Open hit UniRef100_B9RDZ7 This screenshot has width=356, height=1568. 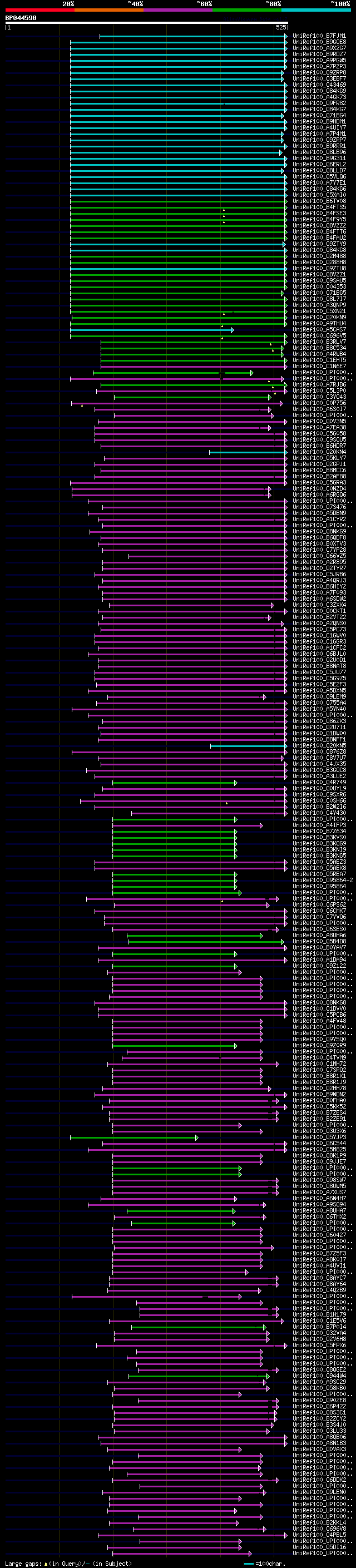tap(319, 54)
